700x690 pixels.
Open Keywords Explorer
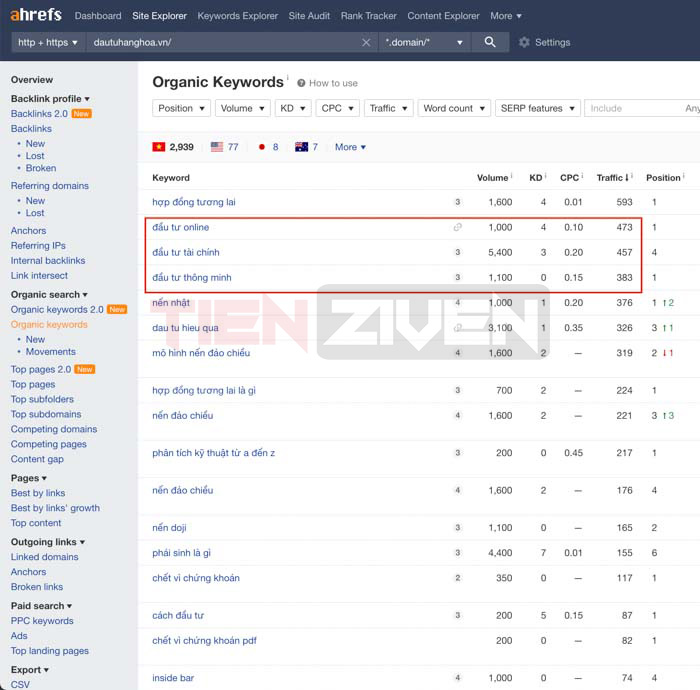[x=238, y=16]
